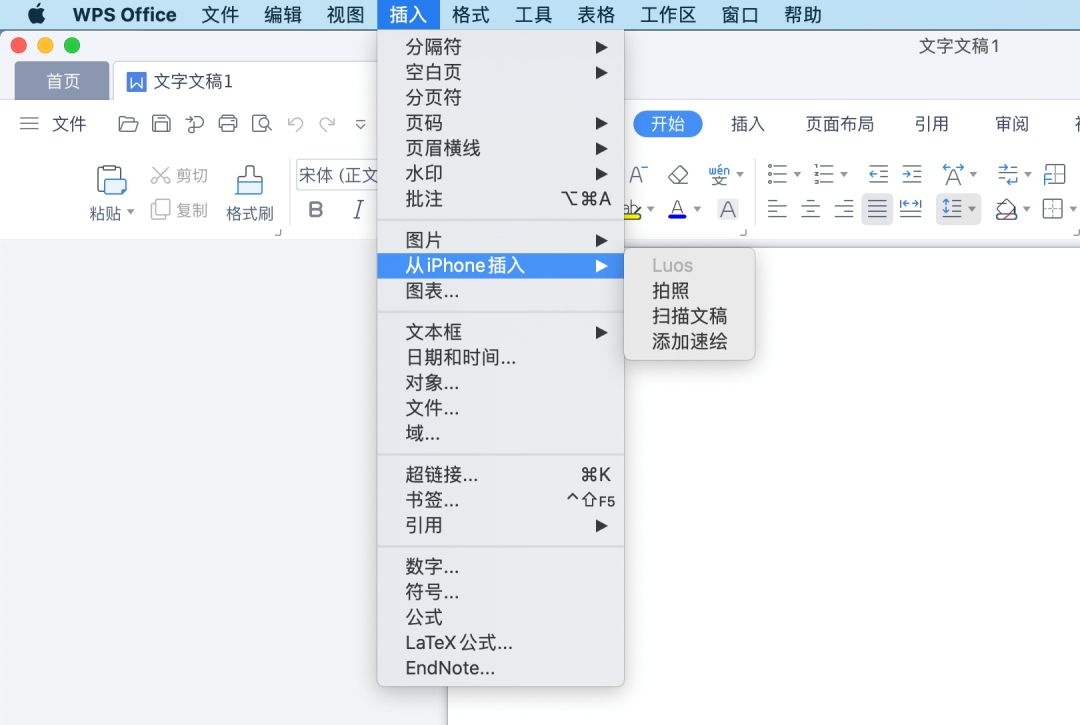Choose LaTeX 公式... from the menu
Viewport: 1080px width, 725px height.
(x=458, y=643)
